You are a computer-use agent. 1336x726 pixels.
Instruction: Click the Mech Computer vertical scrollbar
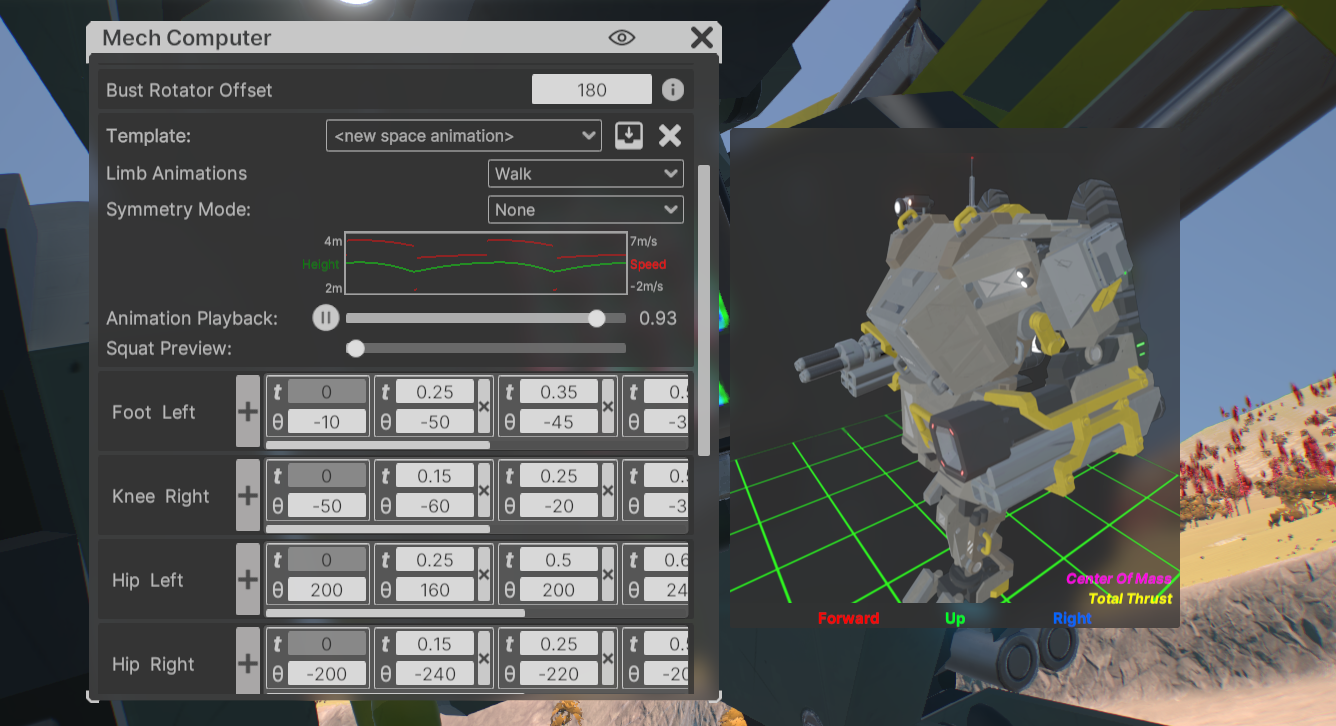[704, 310]
